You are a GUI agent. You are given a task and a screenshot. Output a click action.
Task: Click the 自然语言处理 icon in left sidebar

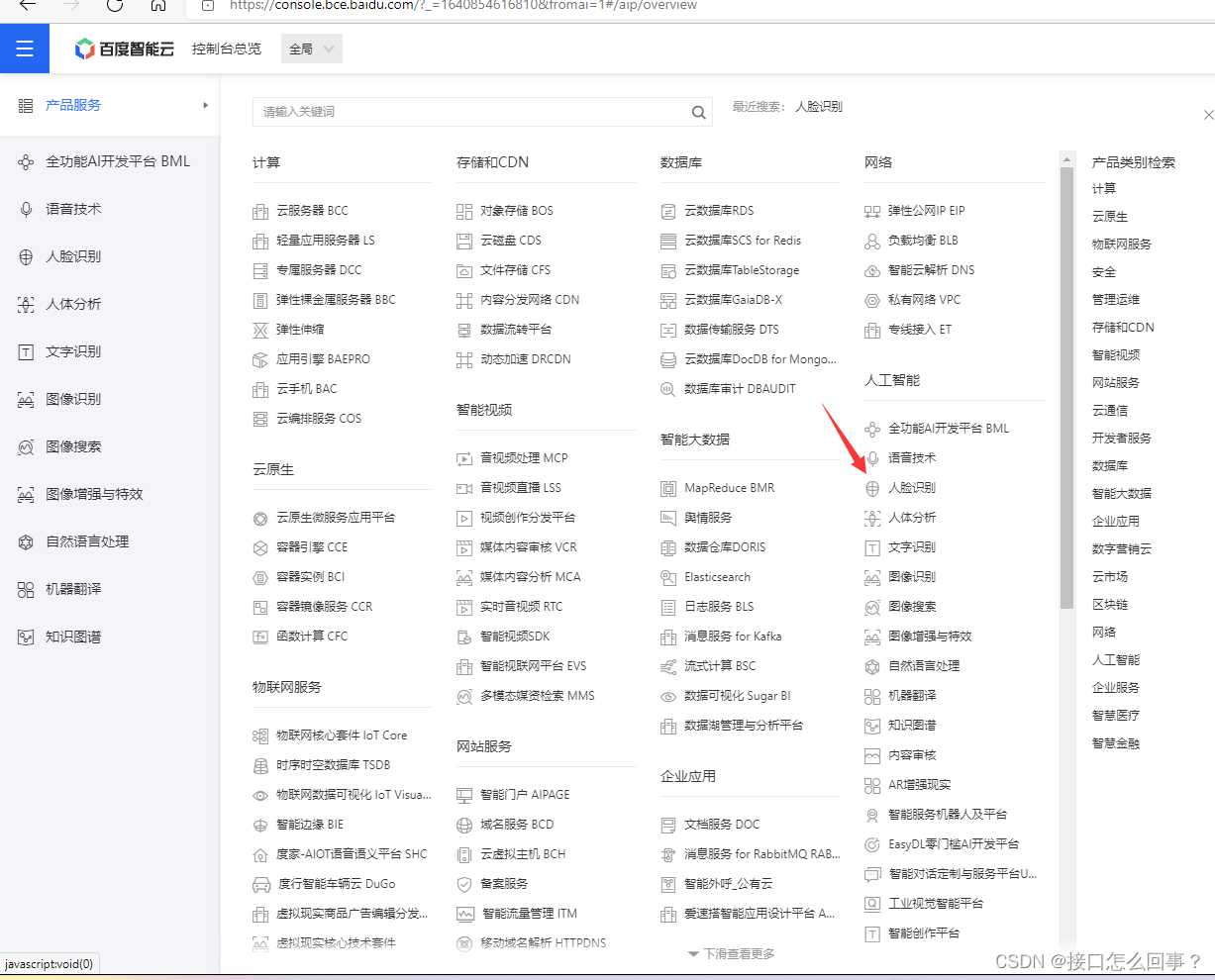coord(26,541)
